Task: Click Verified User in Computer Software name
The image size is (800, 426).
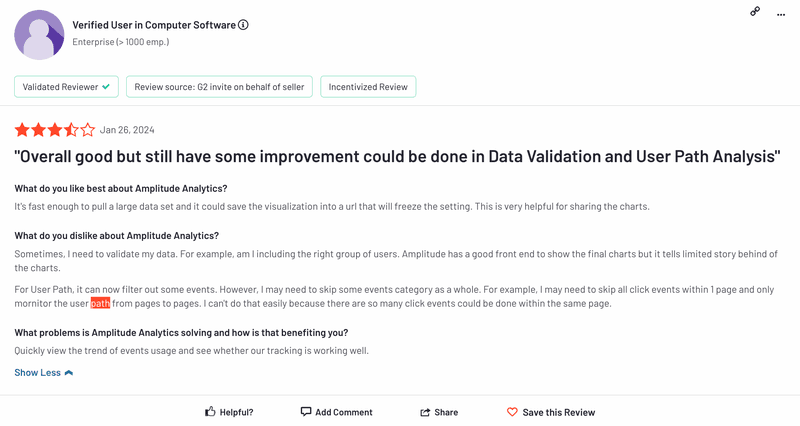Action: (x=154, y=25)
